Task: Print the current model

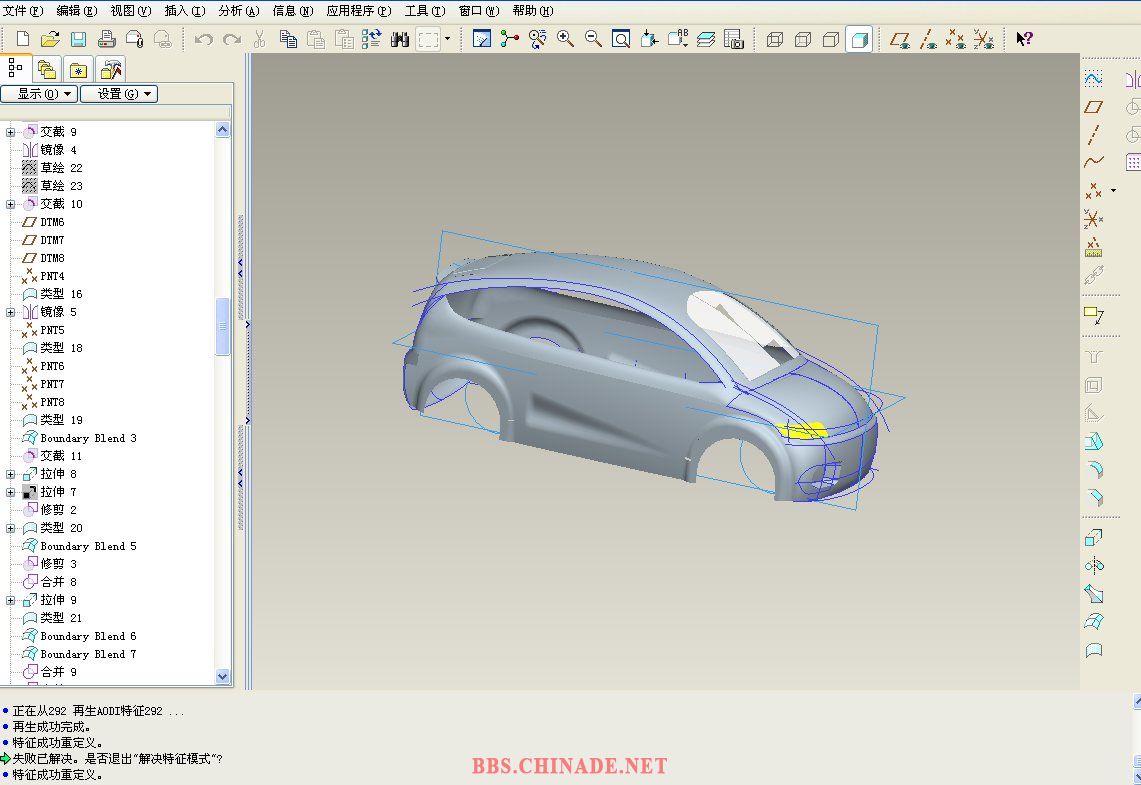Action: pyautogui.click(x=106, y=39)
